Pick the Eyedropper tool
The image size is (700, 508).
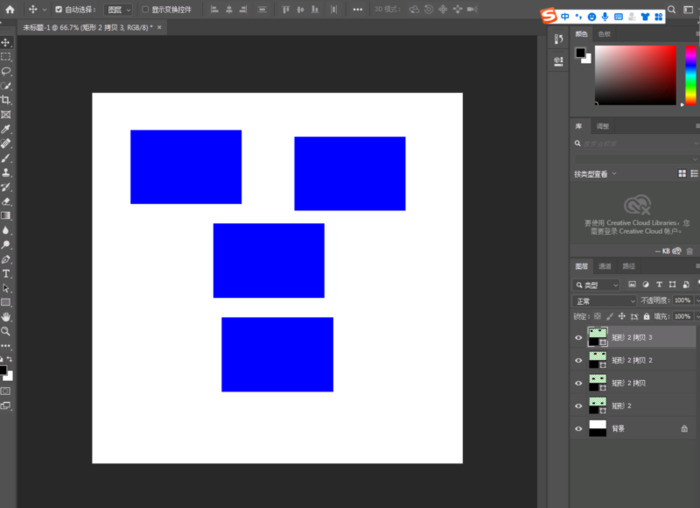(6, 129)
